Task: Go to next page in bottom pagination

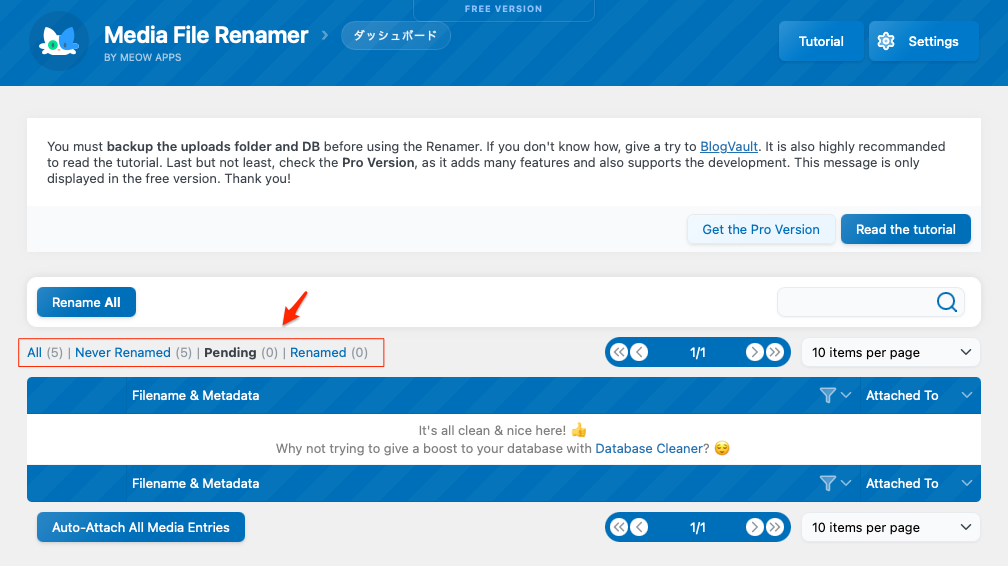Action: 755,527
